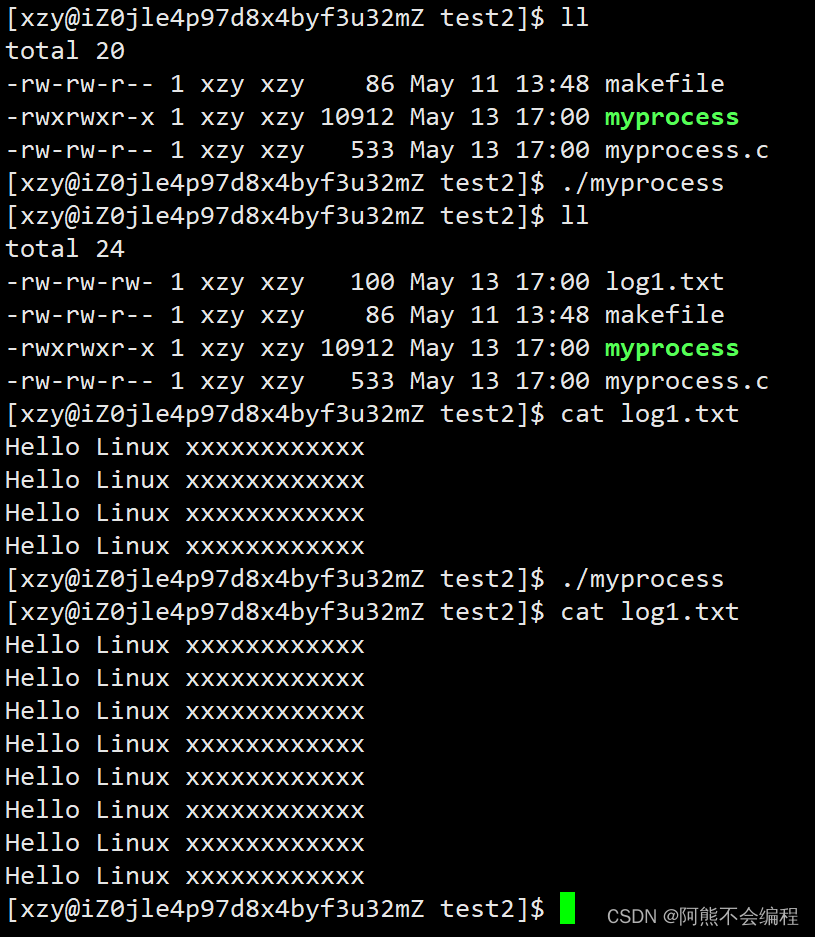
Task: Click log1.txt in the directory listing
Action: pos(664,282)
